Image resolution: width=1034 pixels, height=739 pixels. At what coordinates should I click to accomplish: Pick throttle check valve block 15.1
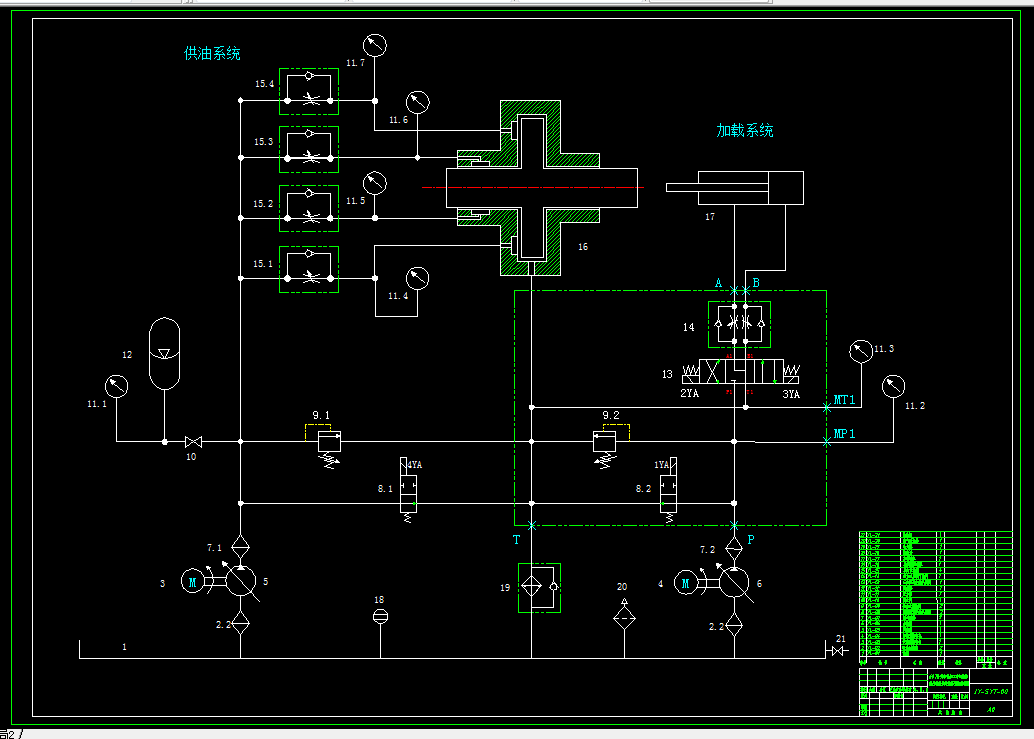(309, 269)
